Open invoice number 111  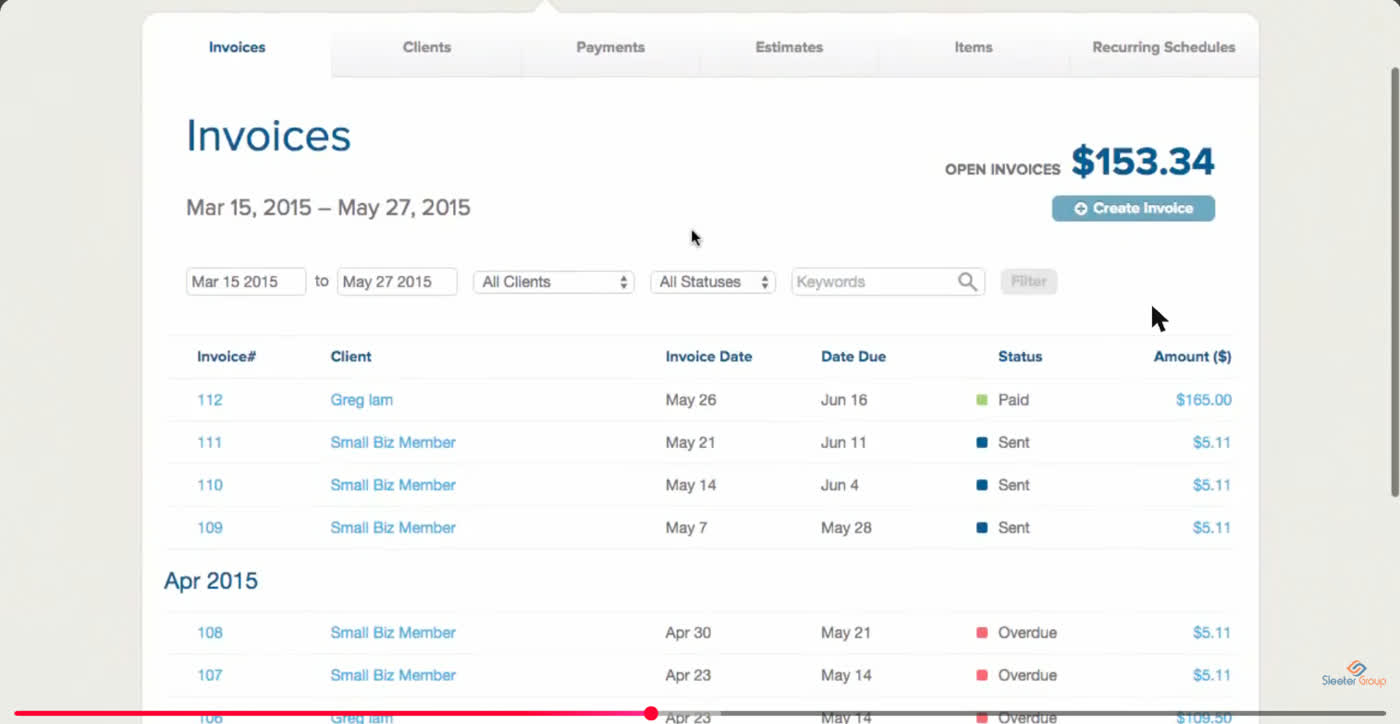209,442
